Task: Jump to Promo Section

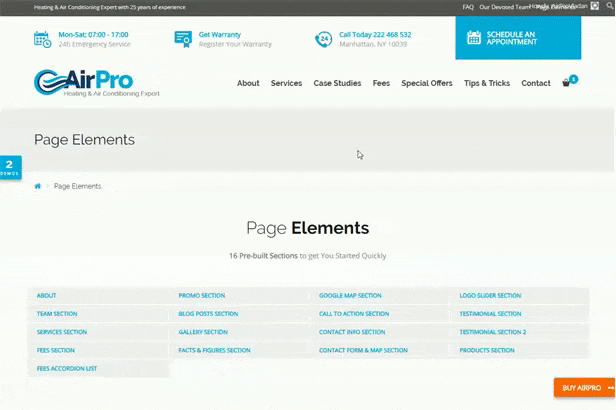Action: (202, 295)
